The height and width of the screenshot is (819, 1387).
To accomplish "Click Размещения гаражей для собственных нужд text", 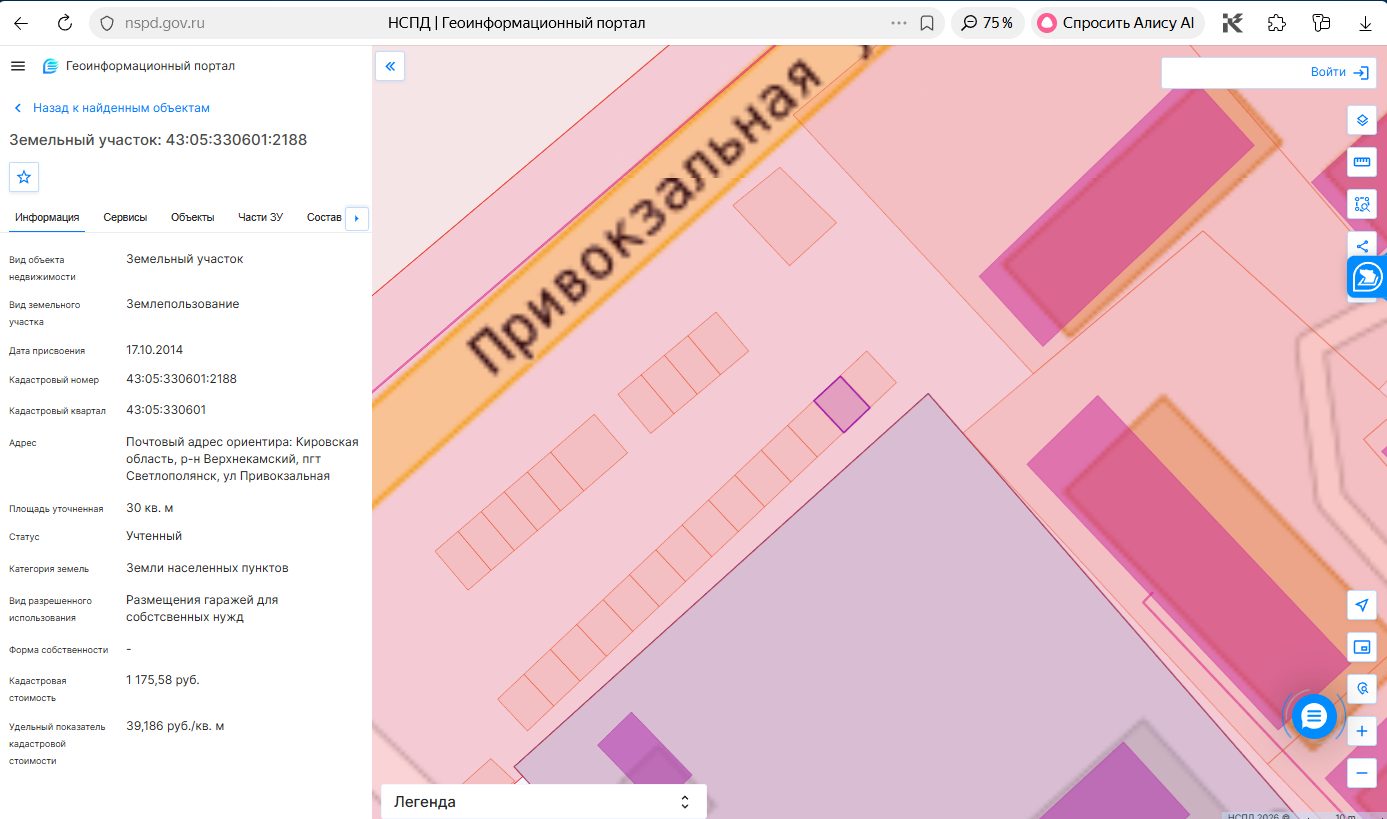I will pyautogui.click(x=202, y=608).
